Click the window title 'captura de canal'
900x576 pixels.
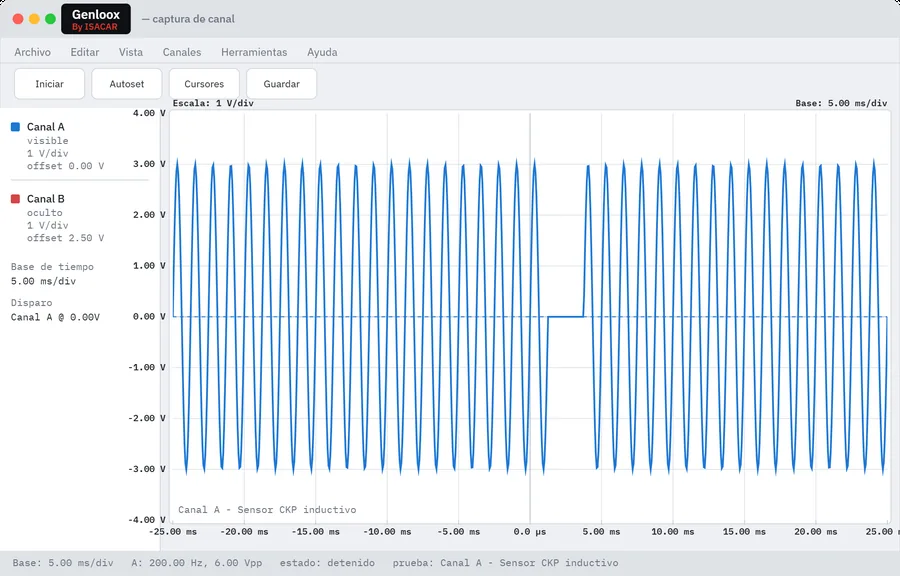[x=193, y=19]
